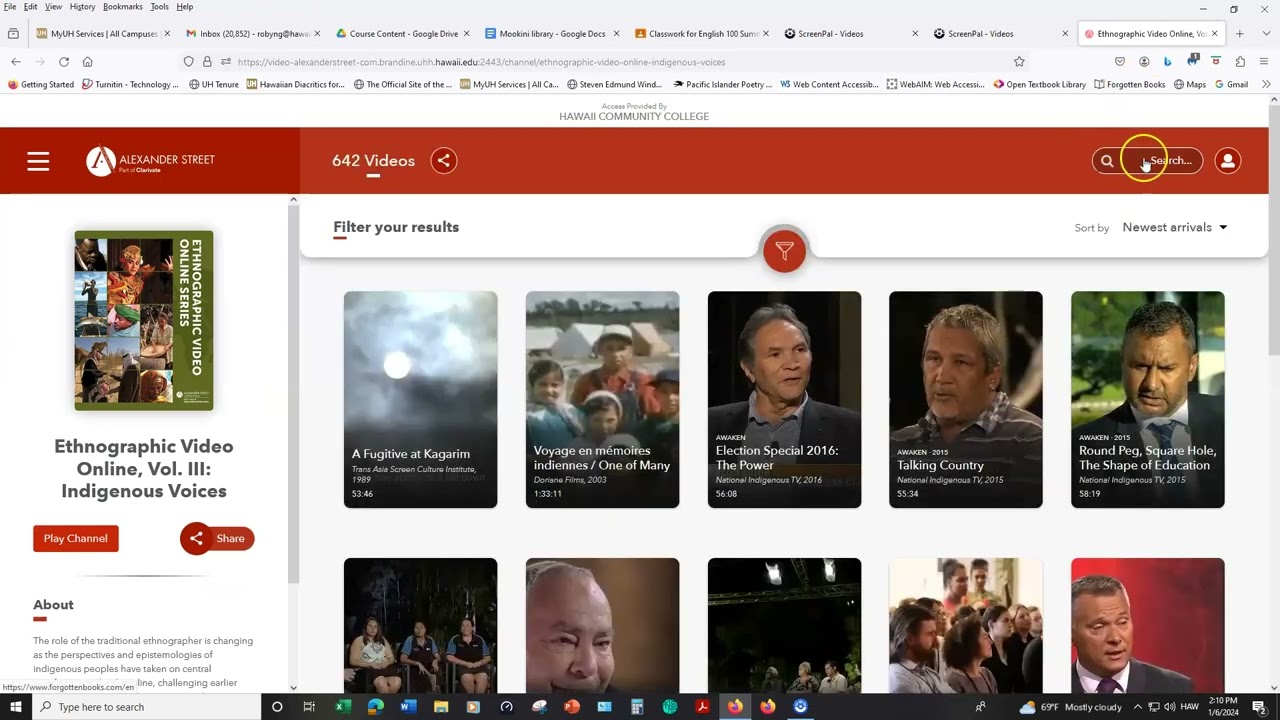The image size is (1280, 720).
Task: Open the Forgotten Books bookmark
Action: point(1129,84)
